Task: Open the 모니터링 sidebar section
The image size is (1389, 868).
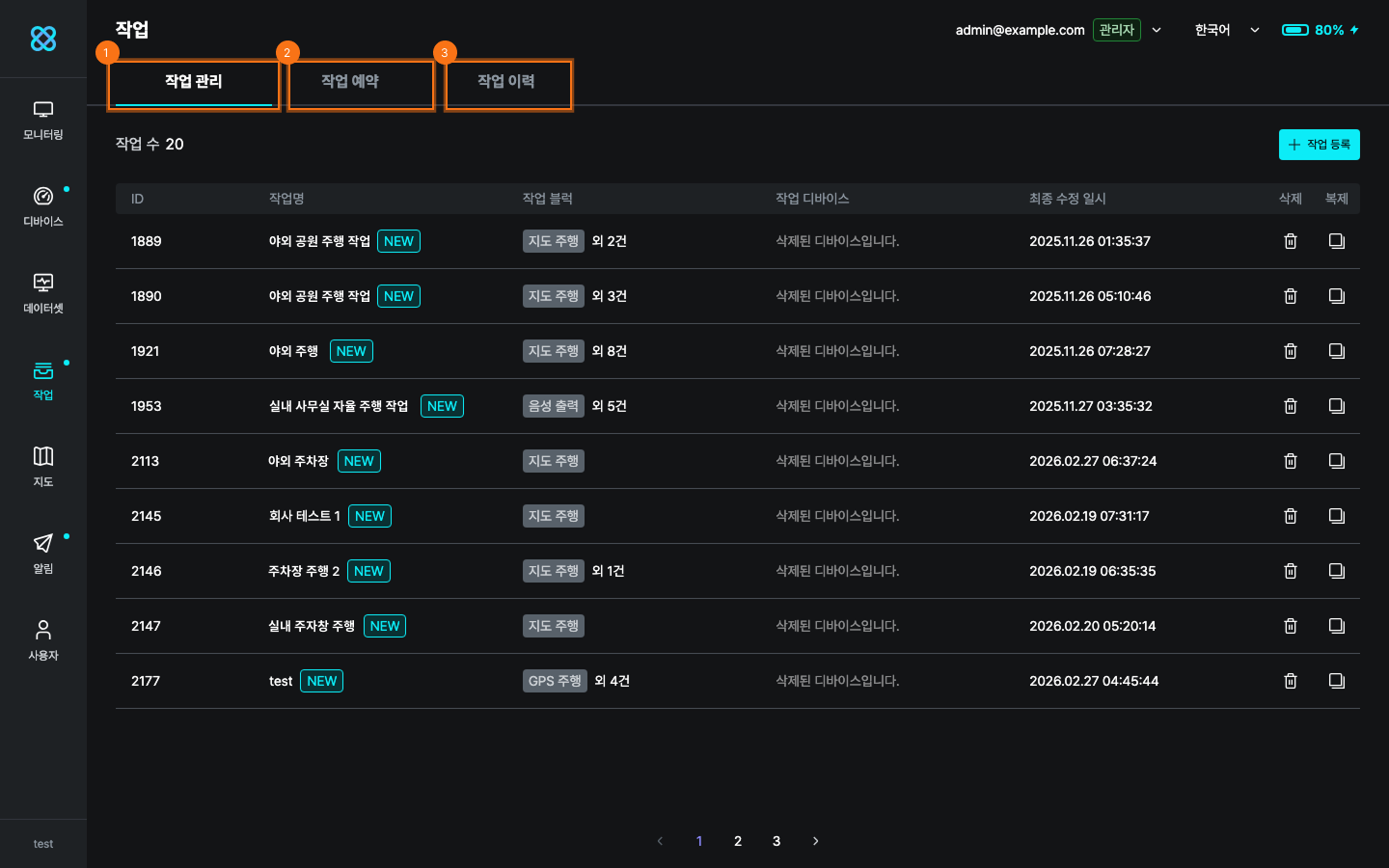Action: (x=43, y=121)
